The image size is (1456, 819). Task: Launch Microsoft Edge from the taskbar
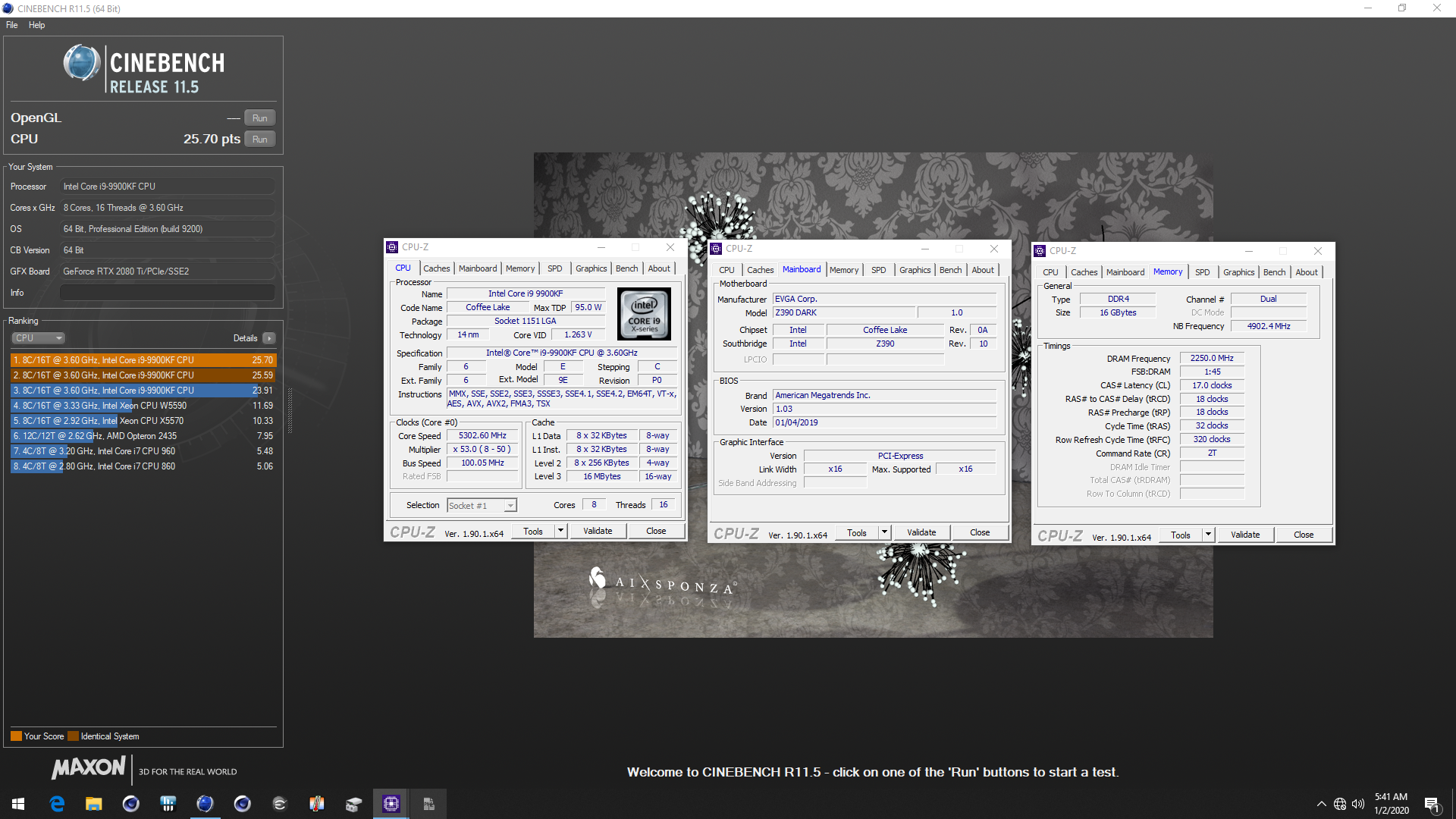point(57,804)
